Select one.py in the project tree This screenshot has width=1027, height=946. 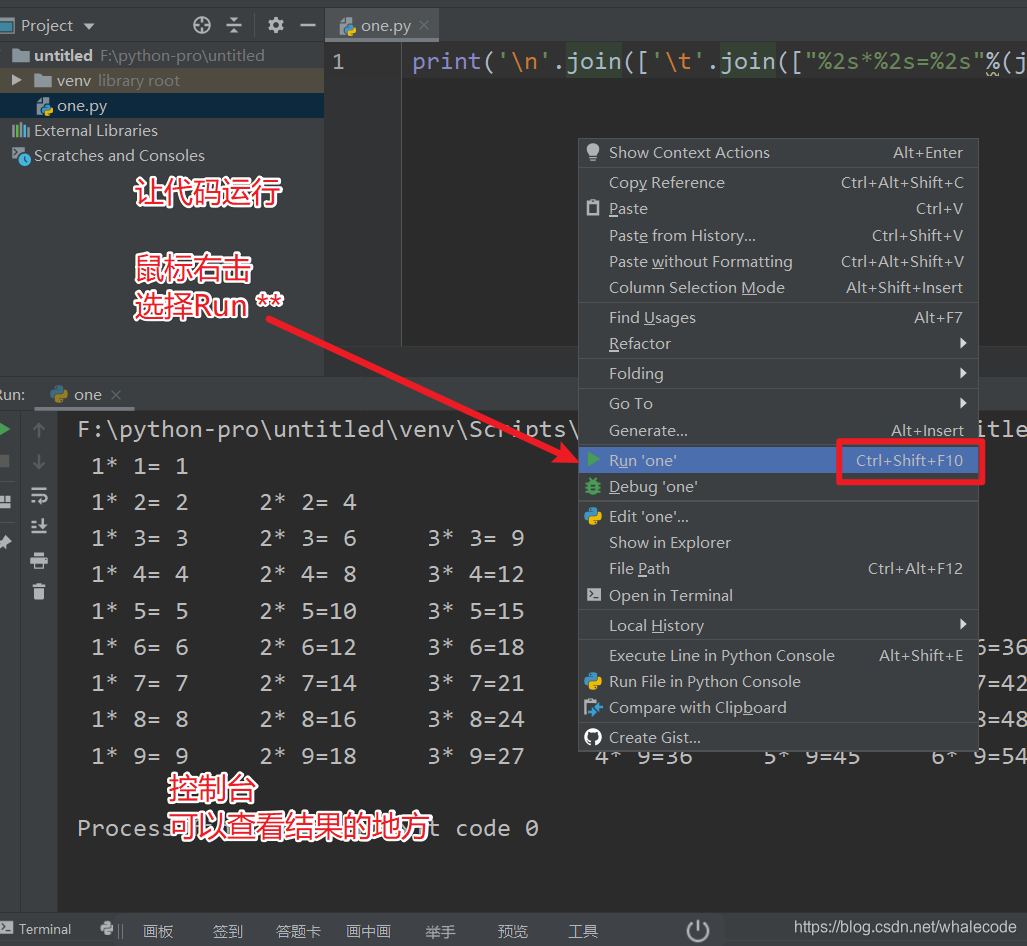point(162,105)
